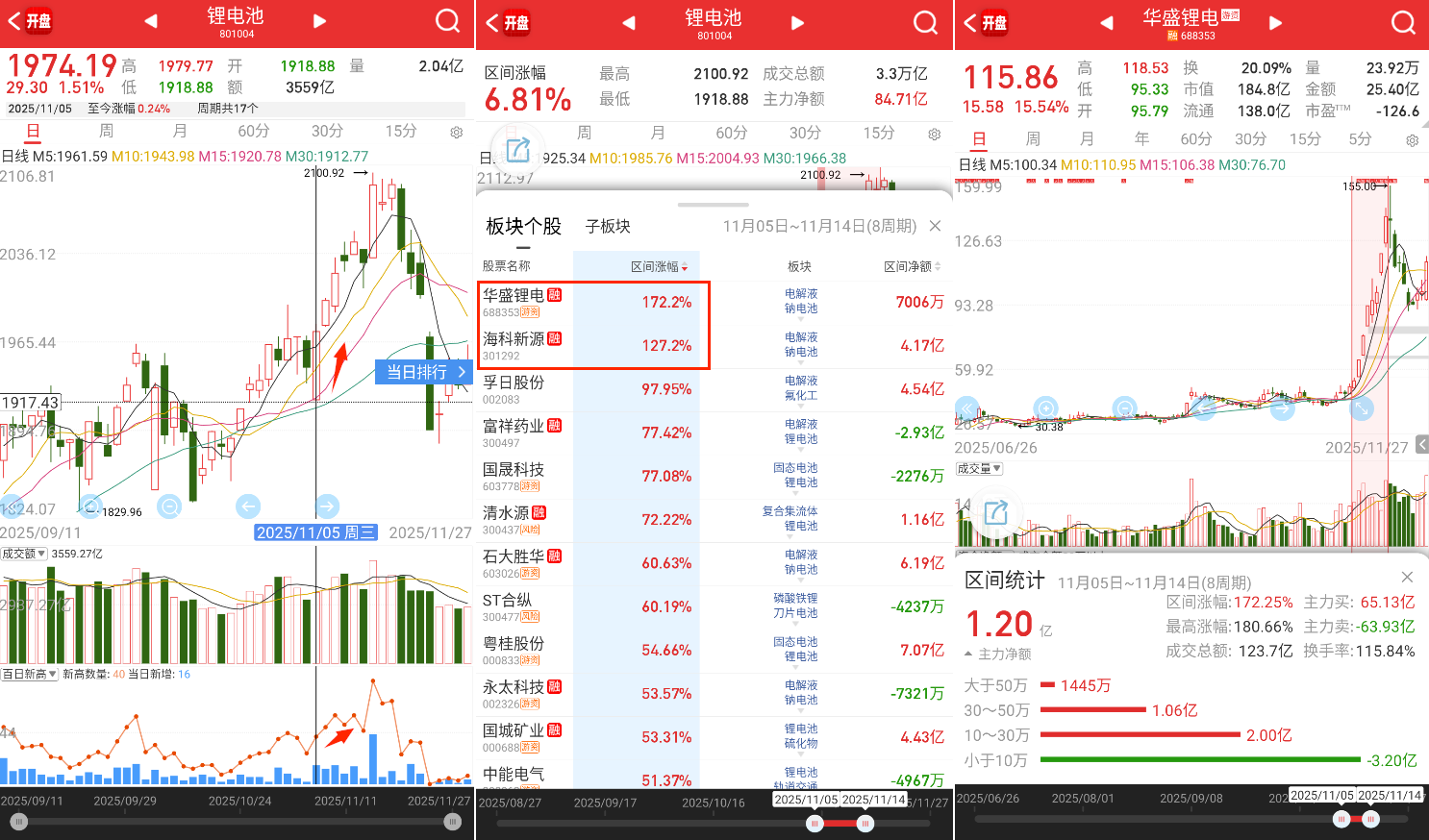This screenshot has width=1429, height=840.
Task: Expand the 成交量 indicator dropdown
Action: coord(979,469)
